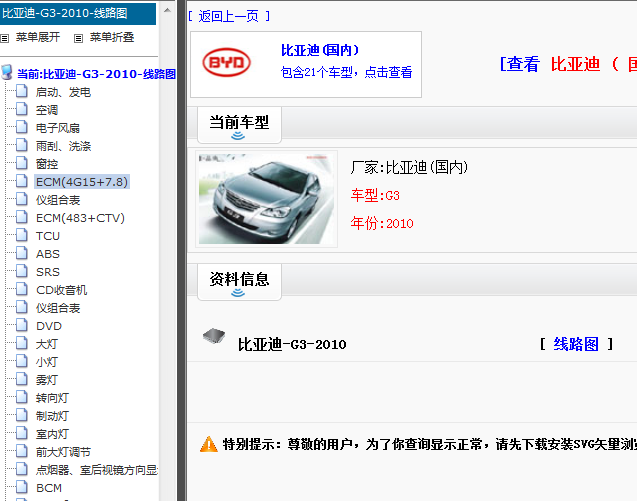Switch to 当前车型 tab
The image size is (637, 501).
(239, 125)
